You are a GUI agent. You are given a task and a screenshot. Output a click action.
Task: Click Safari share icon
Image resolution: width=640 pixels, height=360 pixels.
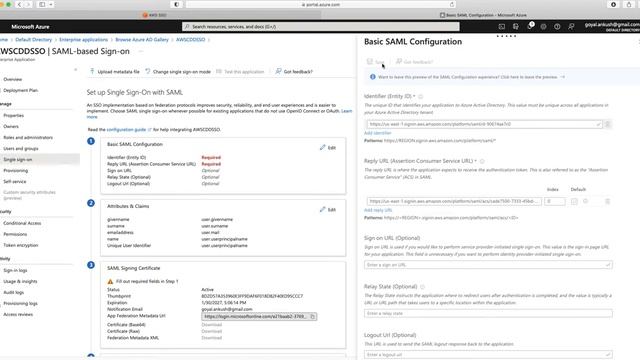pyautogui.click(x=629, y=4)
